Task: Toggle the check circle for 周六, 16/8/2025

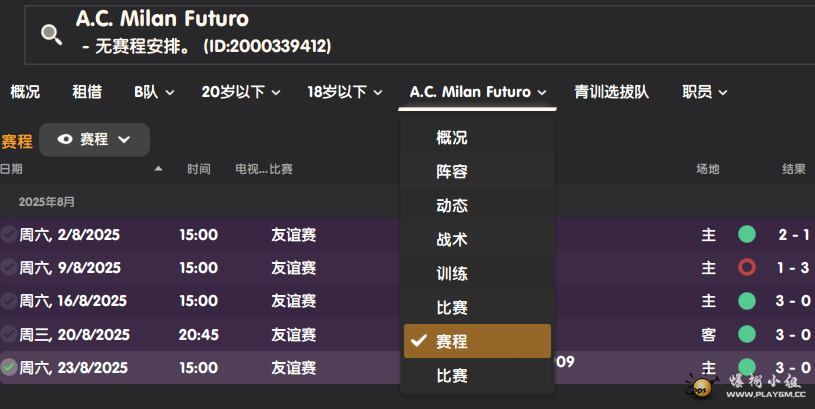Action: click(x=9, y=301)
